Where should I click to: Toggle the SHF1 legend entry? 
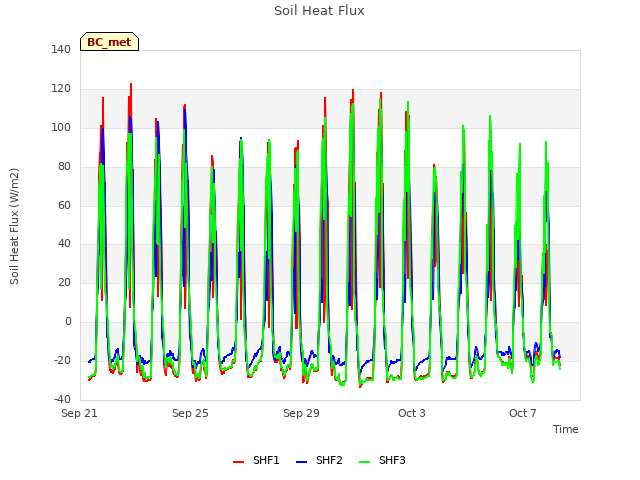[x=256, y=461]
